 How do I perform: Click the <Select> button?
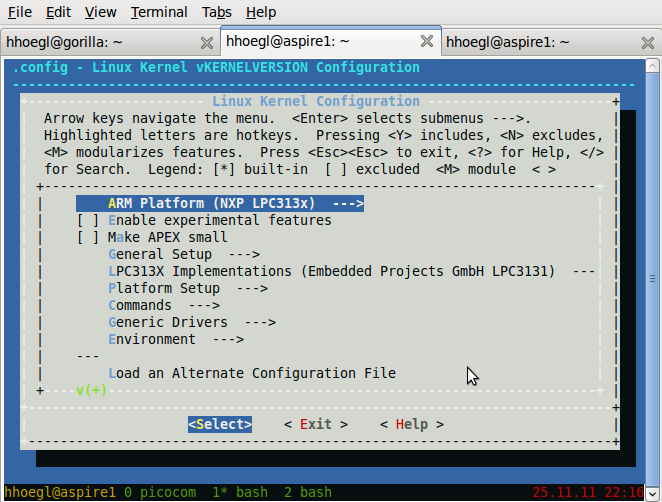click(220, 424)
